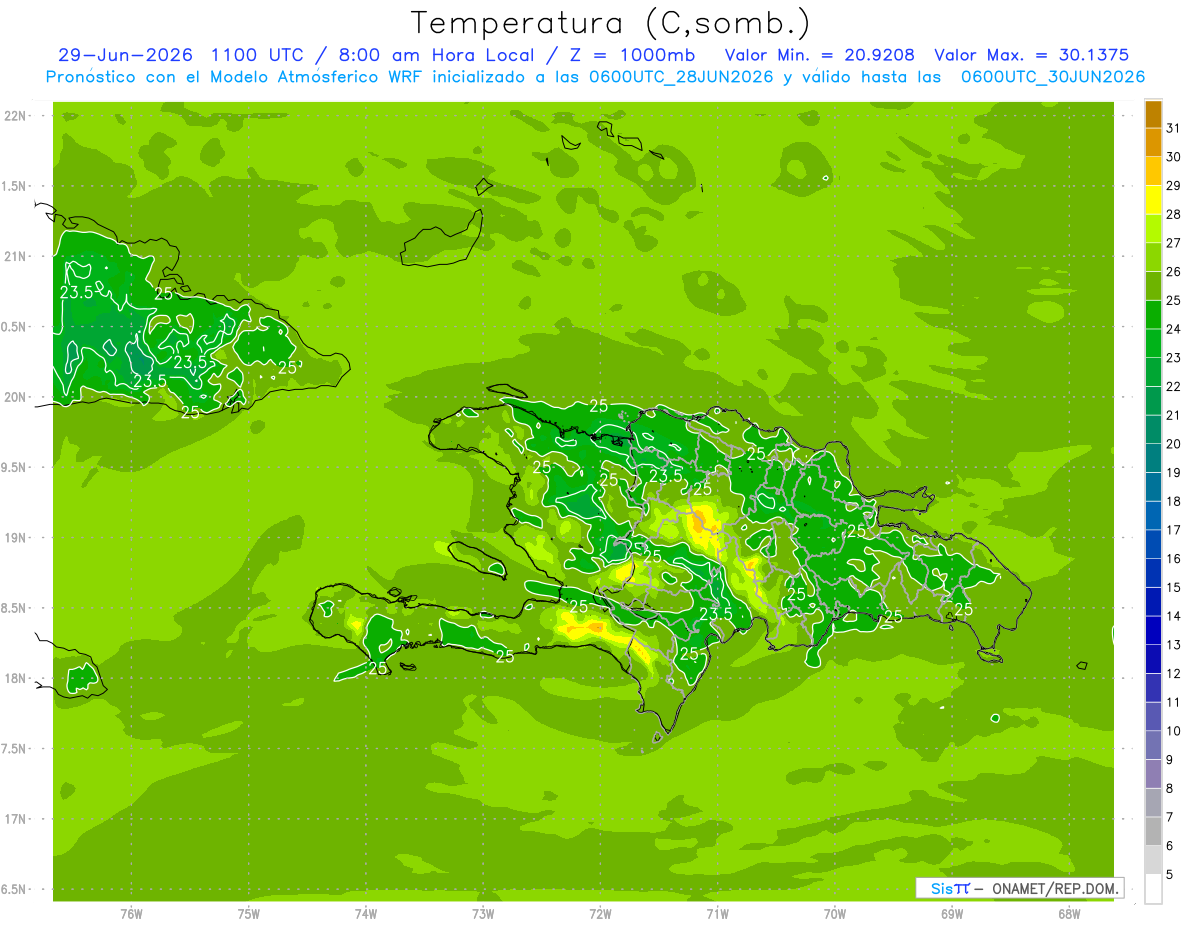Click the amber swatch between legend values 29 and 30
This screenshot has width=1200, height=927.
[x=1154, y=170]
